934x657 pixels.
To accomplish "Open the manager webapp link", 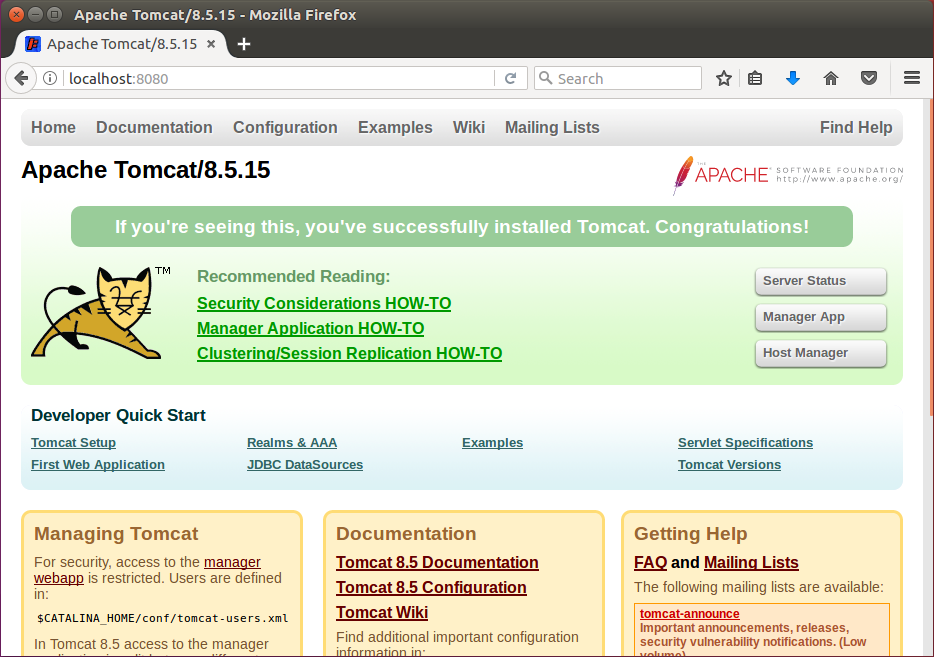I will point(232,562).
